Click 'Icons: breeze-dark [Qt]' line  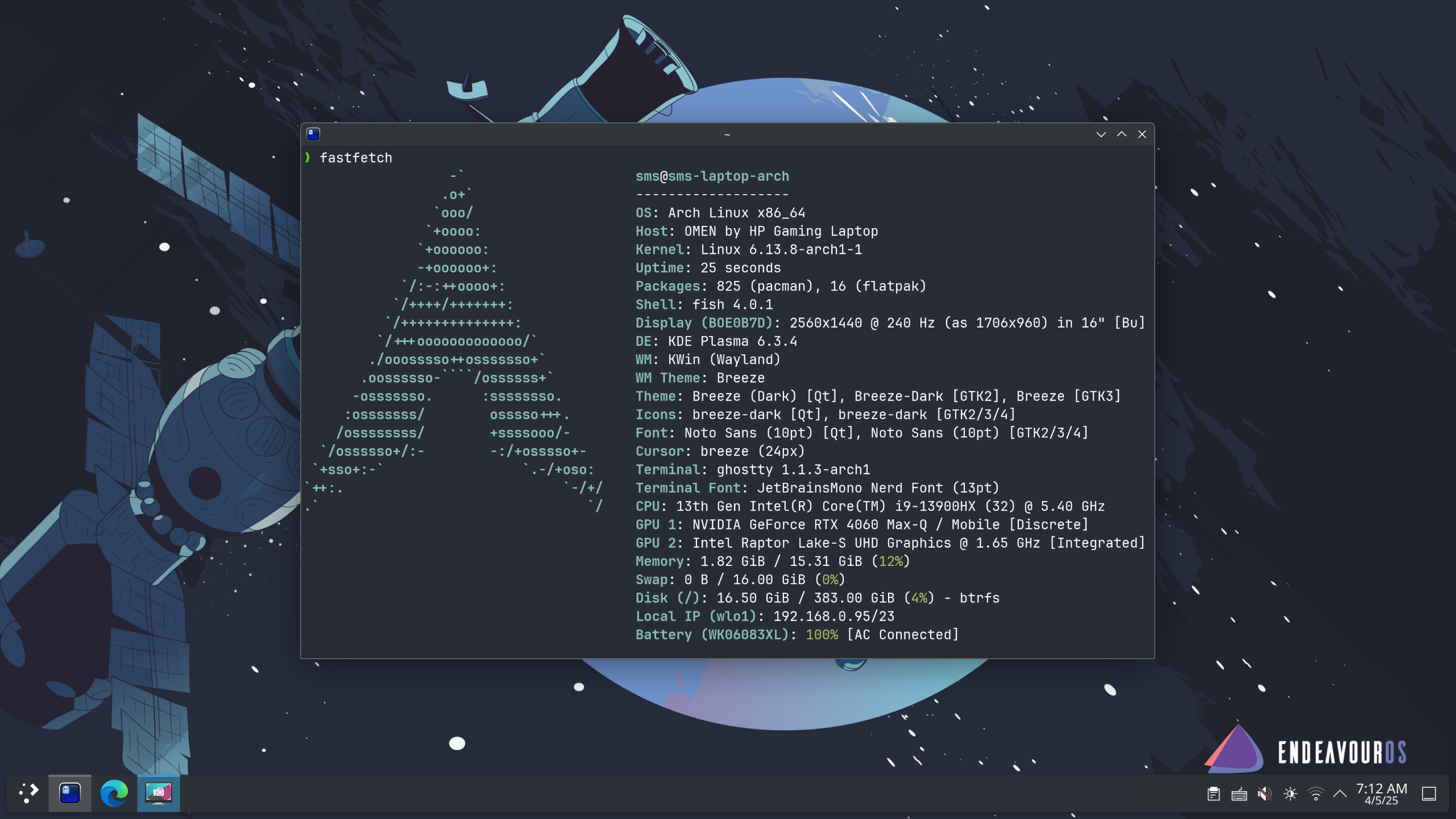pos(825,415)
